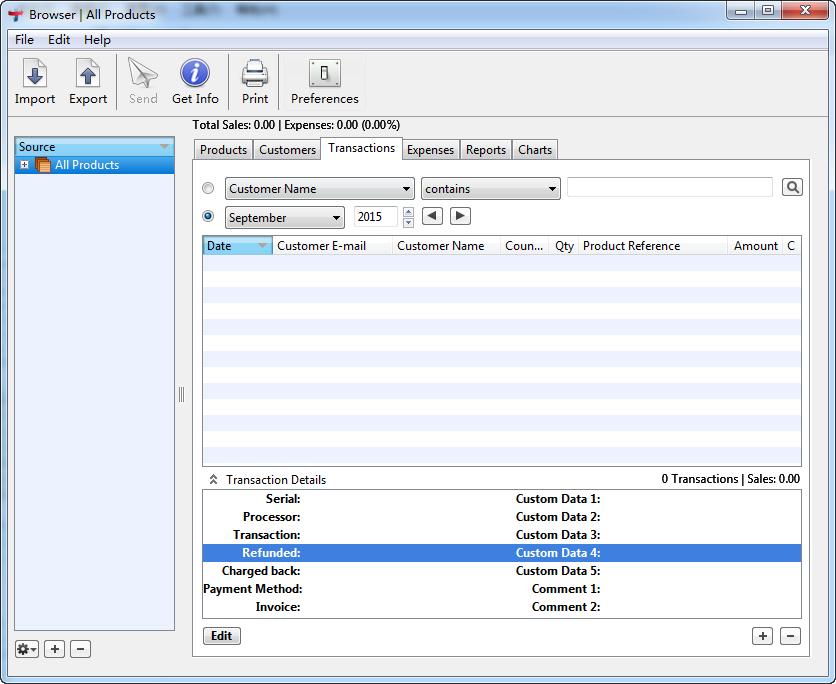Screen dimensions: 836x684
Task: Collapse the Transaction Details section
Action: click(213, 479)
